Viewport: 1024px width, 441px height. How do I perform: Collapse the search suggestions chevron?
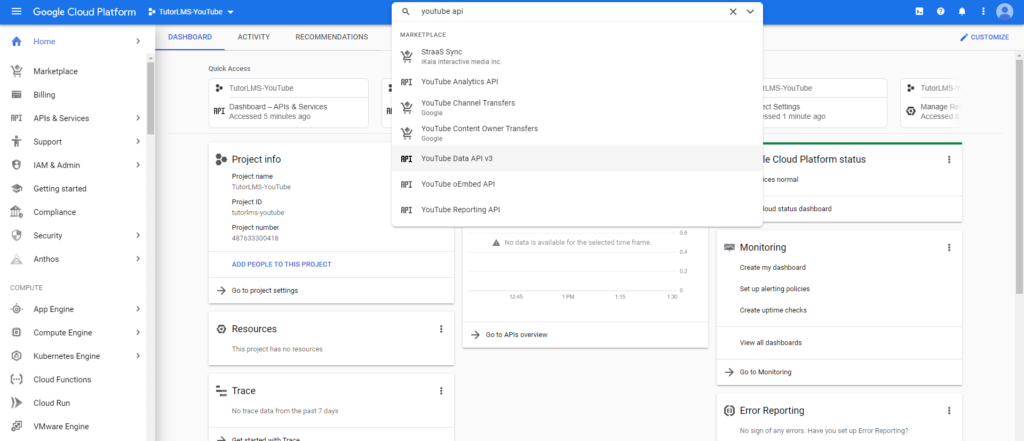[750, 11]
